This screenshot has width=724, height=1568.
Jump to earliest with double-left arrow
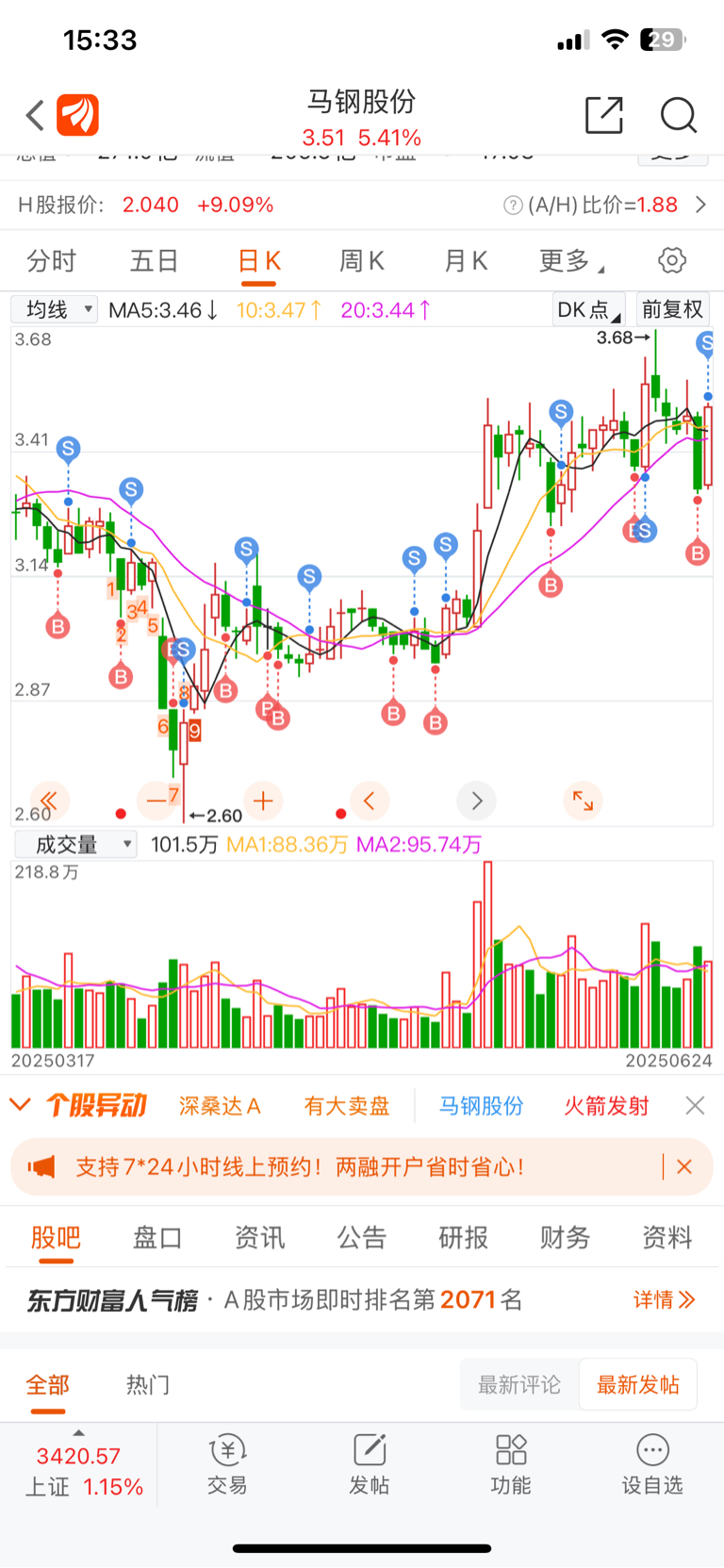(50, 801)
